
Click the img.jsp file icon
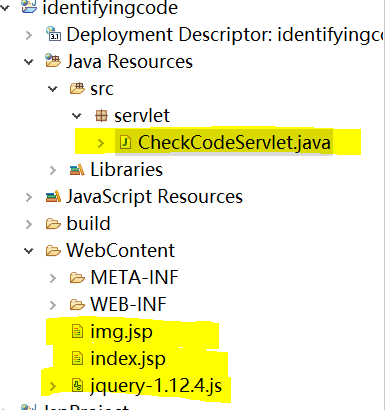click(x=77, y=332)
